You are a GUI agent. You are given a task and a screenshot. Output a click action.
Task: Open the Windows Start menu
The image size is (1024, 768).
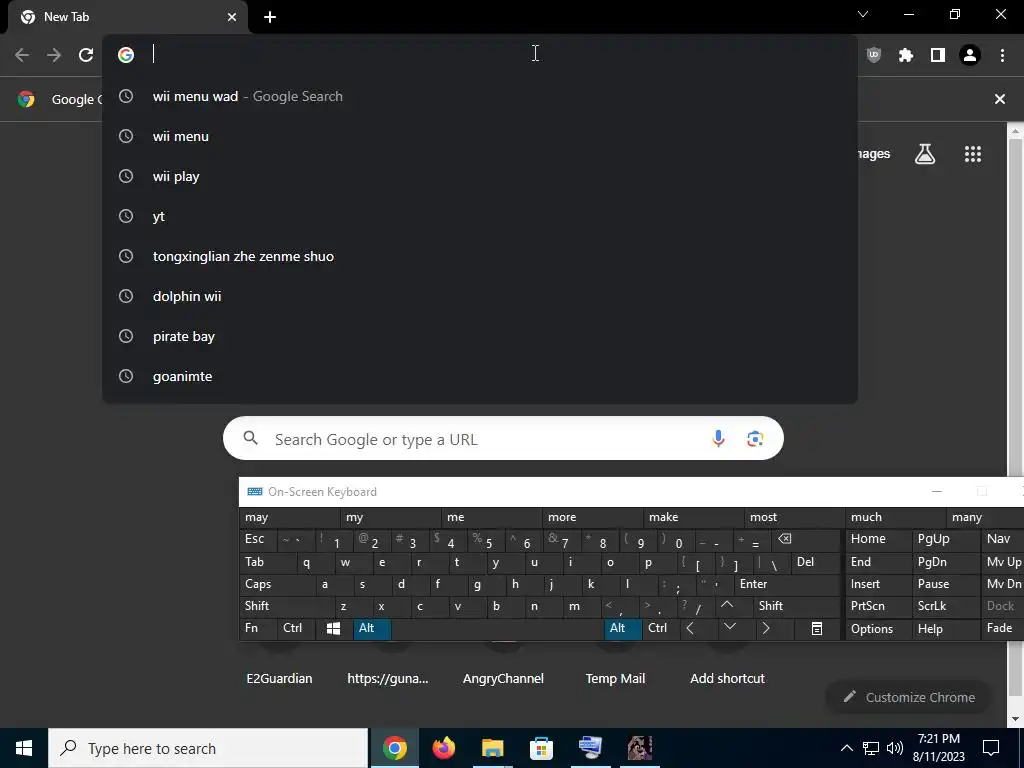(24, 748)
